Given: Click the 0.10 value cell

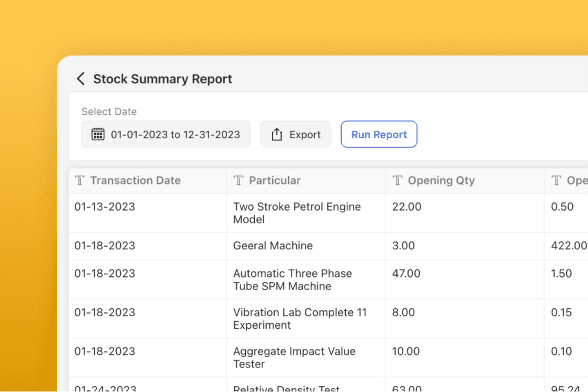Looking at the screenshot, I should tap(566, 358).
